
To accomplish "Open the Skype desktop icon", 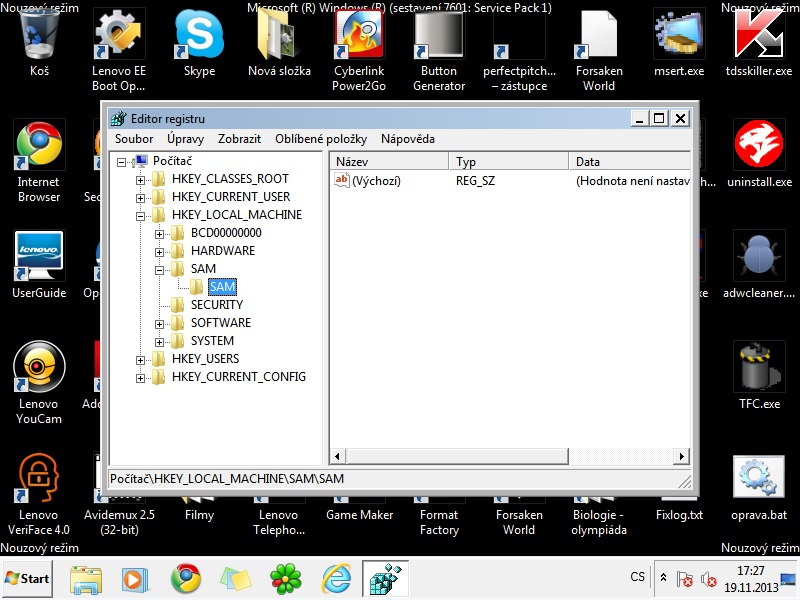I will pos(199,36).
